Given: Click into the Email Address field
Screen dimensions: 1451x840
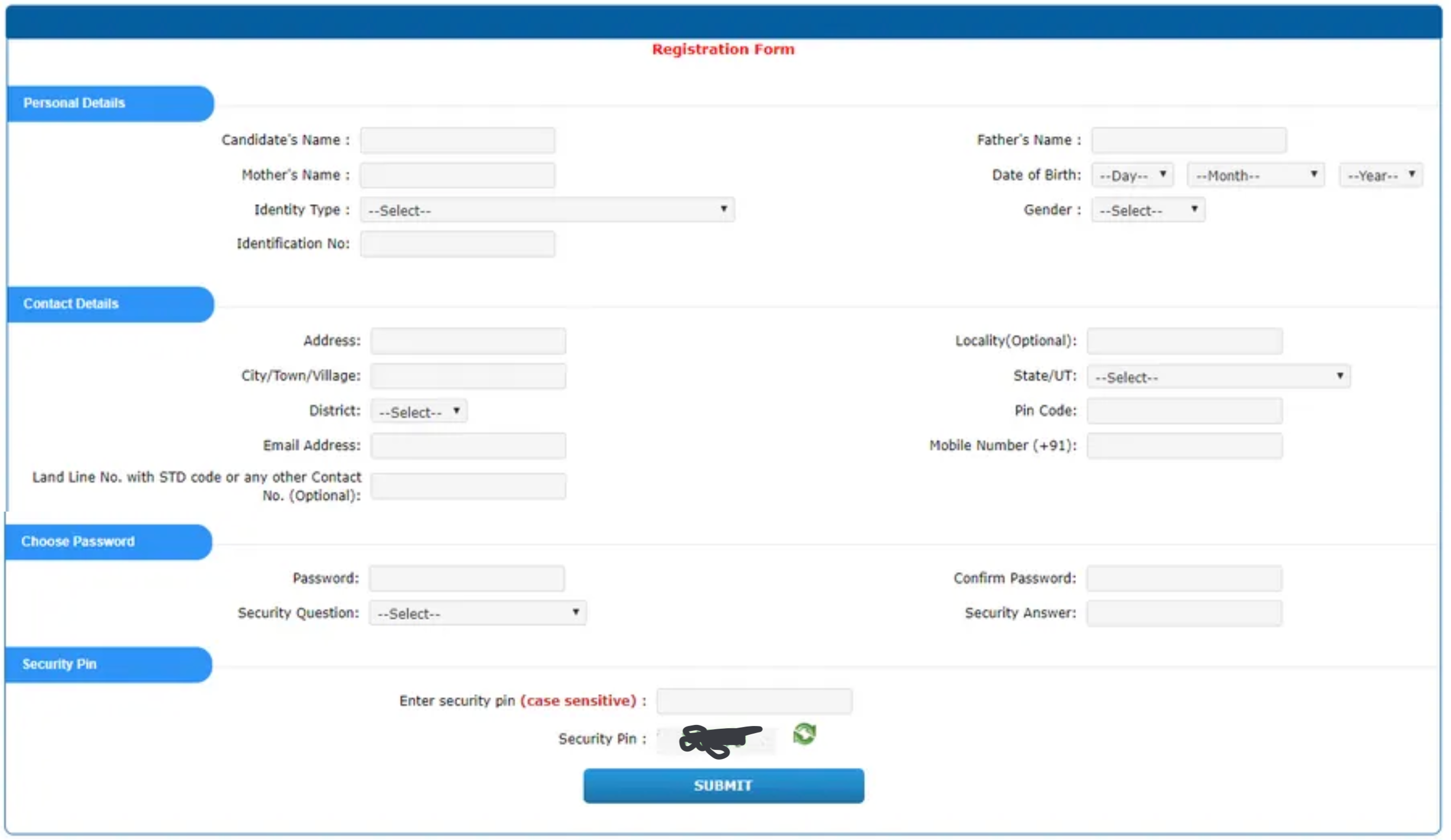Looking at the screenshot, I should 468,446.
